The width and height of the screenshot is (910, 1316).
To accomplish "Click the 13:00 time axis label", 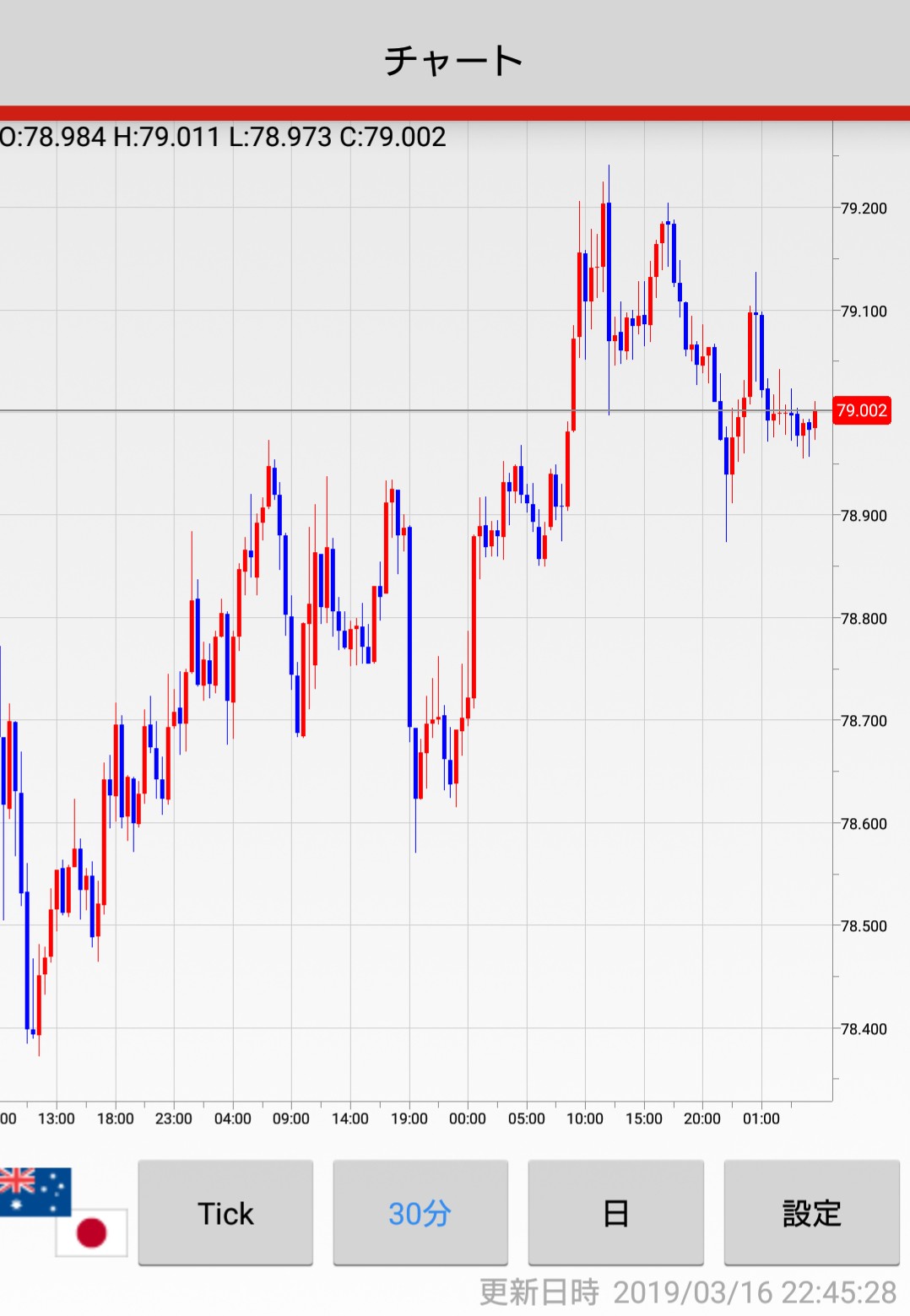I will (57, 1118).
